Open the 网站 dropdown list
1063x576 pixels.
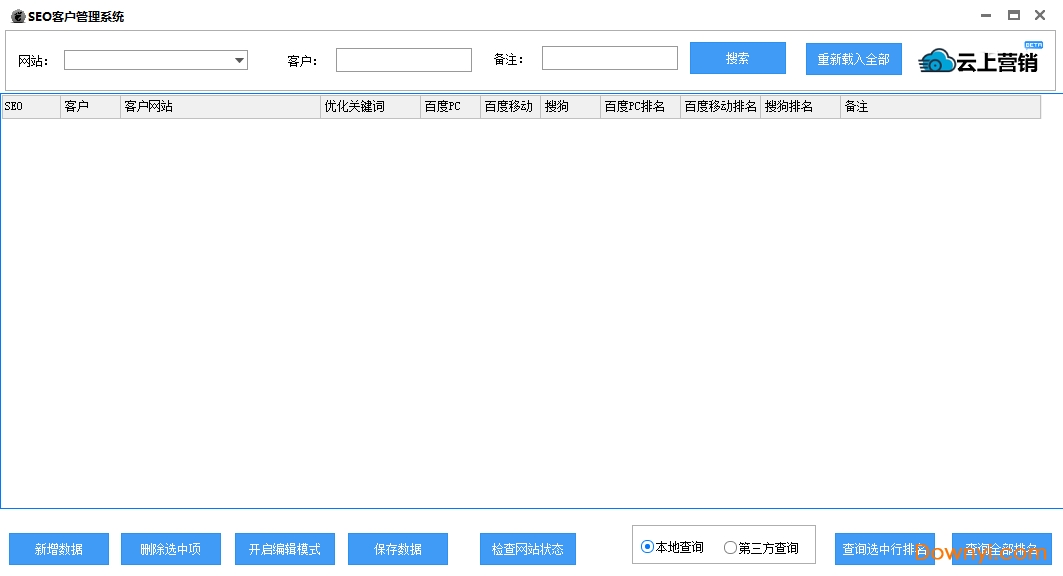(x=240, y=59)
